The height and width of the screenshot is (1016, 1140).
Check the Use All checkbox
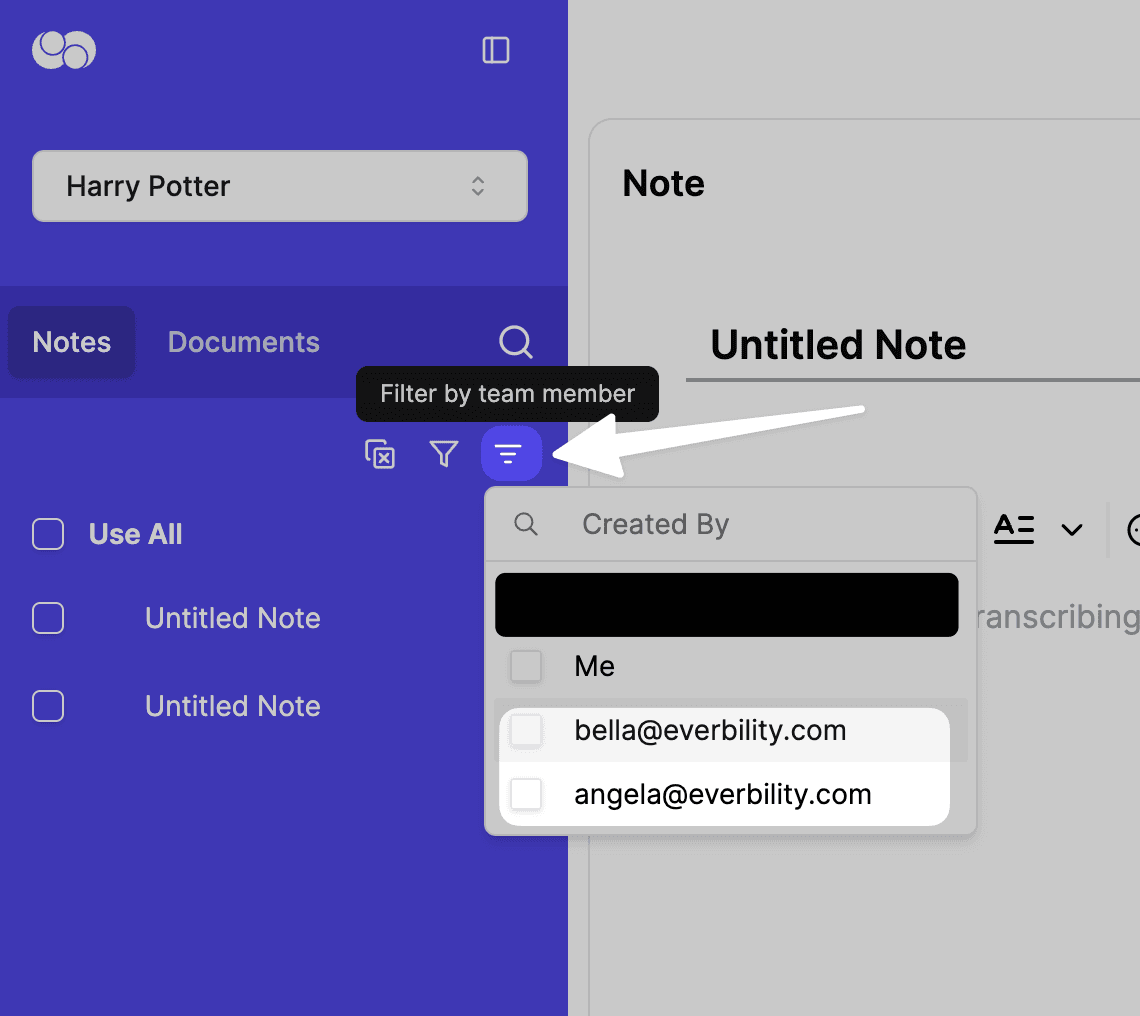coord(48,534)
